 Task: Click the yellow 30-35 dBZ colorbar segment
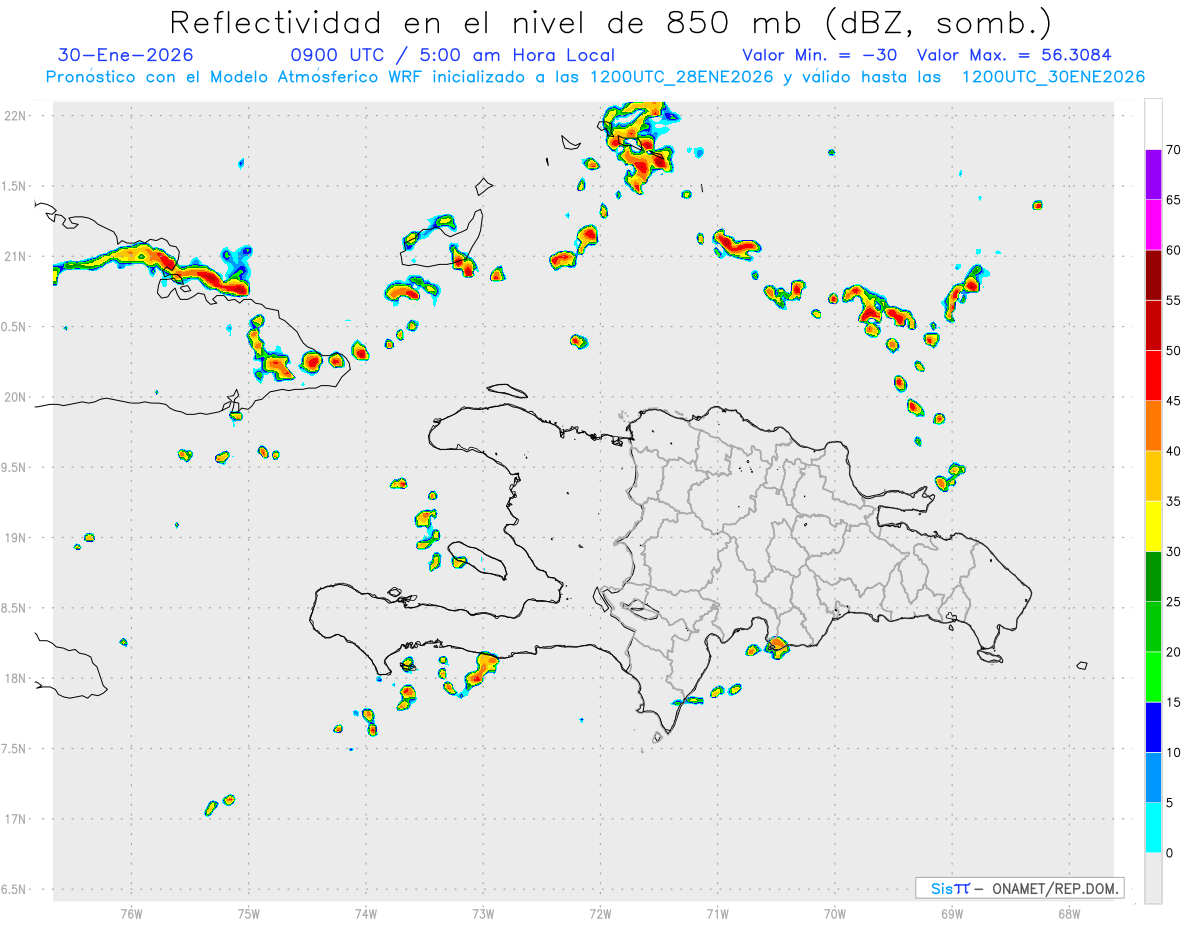(1153, 526)
